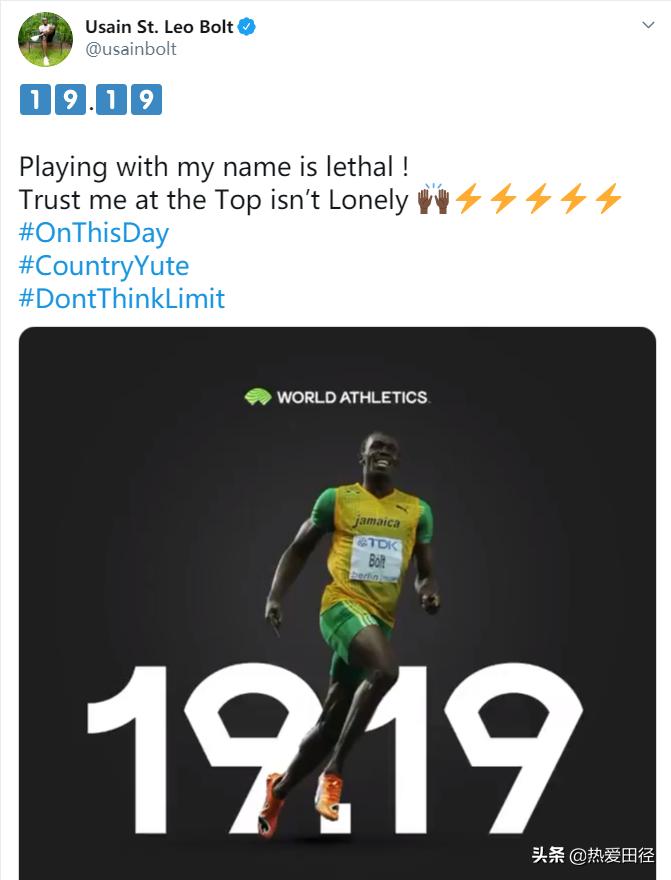Expand the tweet options chevron
Viewport: 671px width, 880px height.
[x=647, y=27]
